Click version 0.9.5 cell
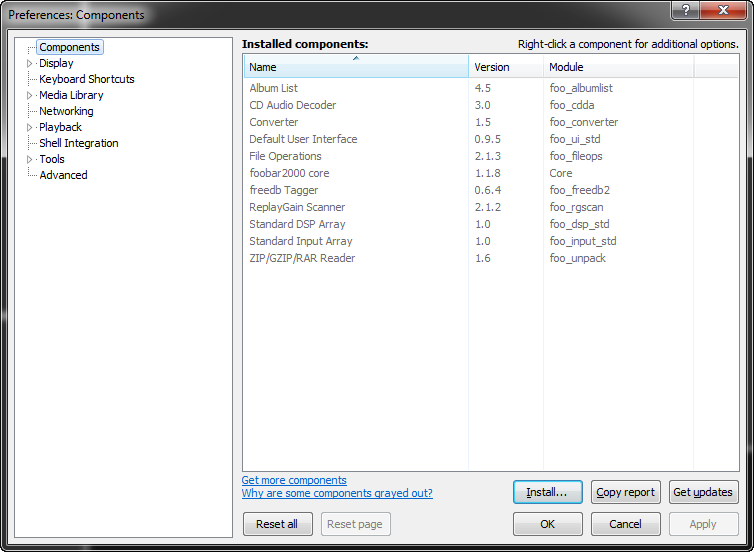The width and height of the screenshot is (754, 552). [488, 139]
